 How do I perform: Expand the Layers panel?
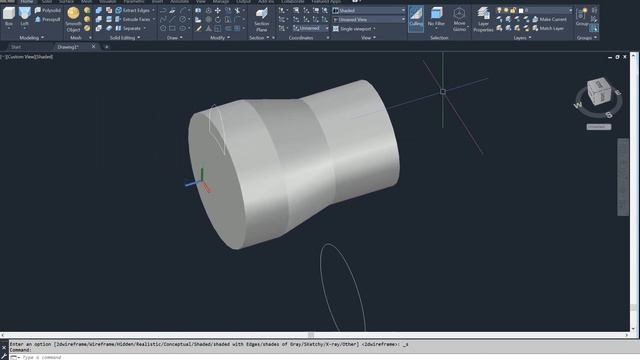tap(522, 38)
